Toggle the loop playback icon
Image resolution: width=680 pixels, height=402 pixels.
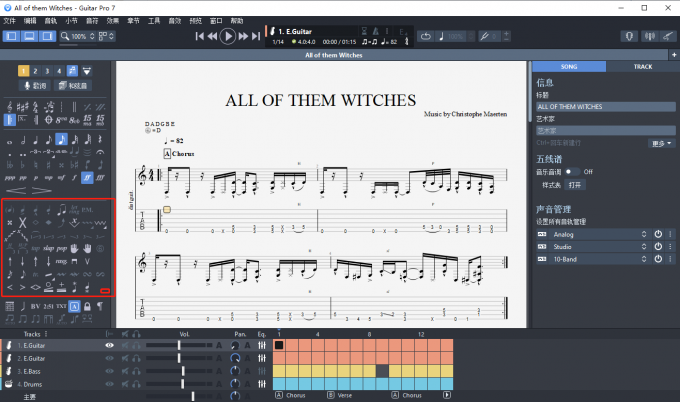(x=426, y=36)
